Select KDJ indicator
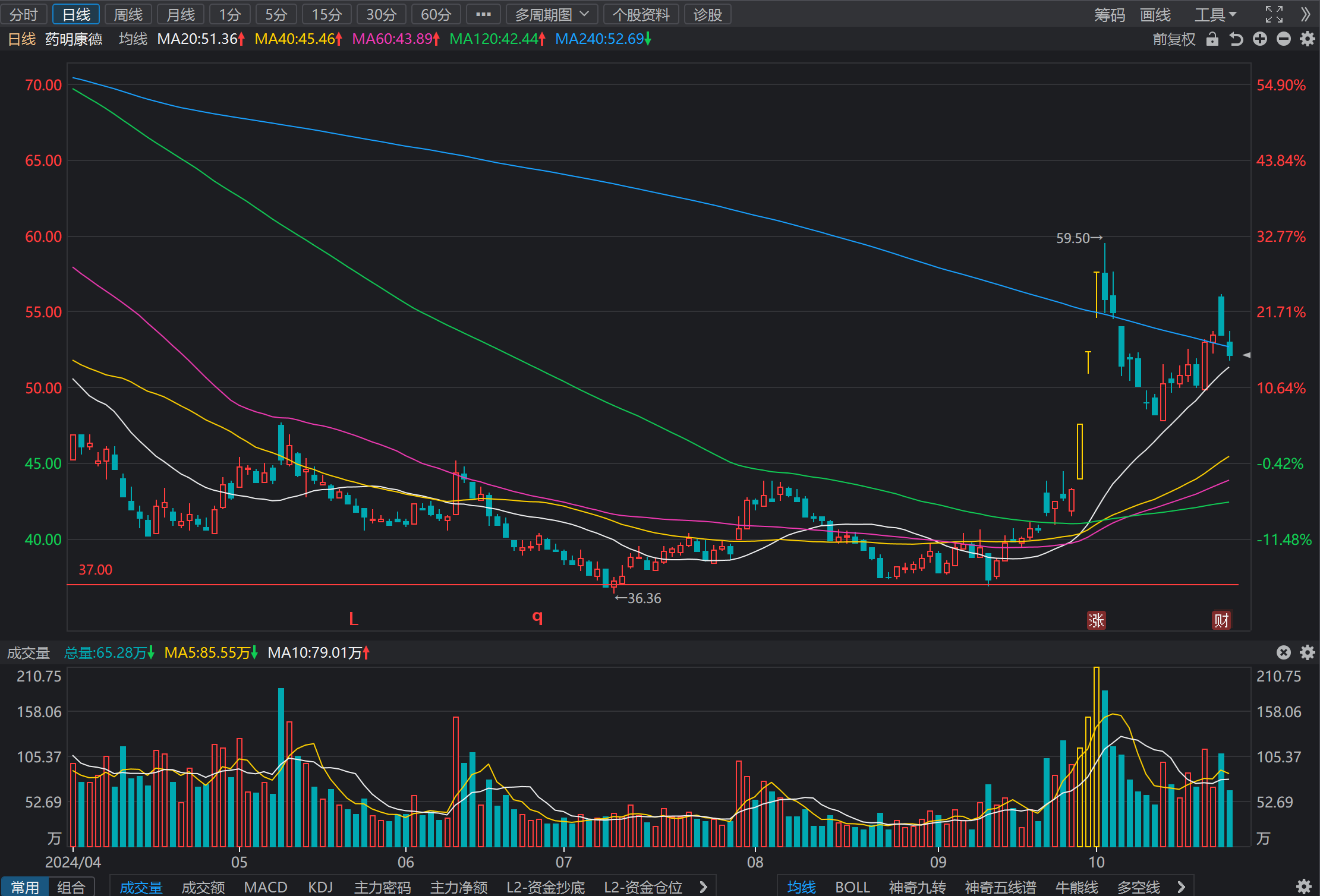 pos(320,887)
